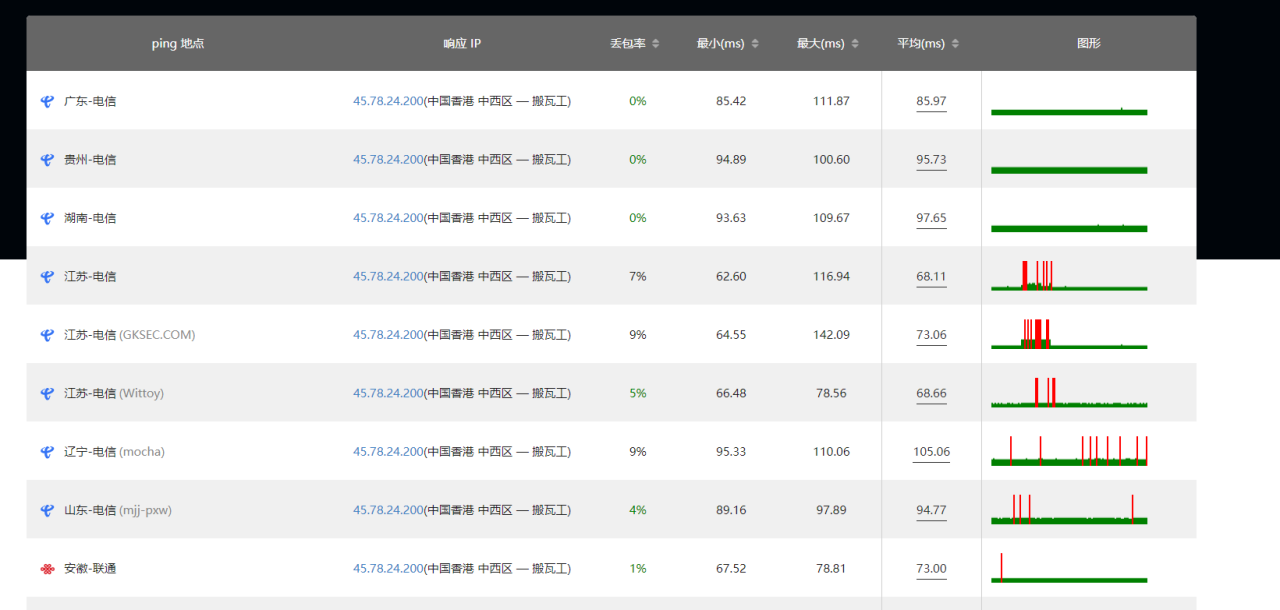
Task: Click the China Telecom icon beside 贵州-电信
Action: (x=47, y=160)
